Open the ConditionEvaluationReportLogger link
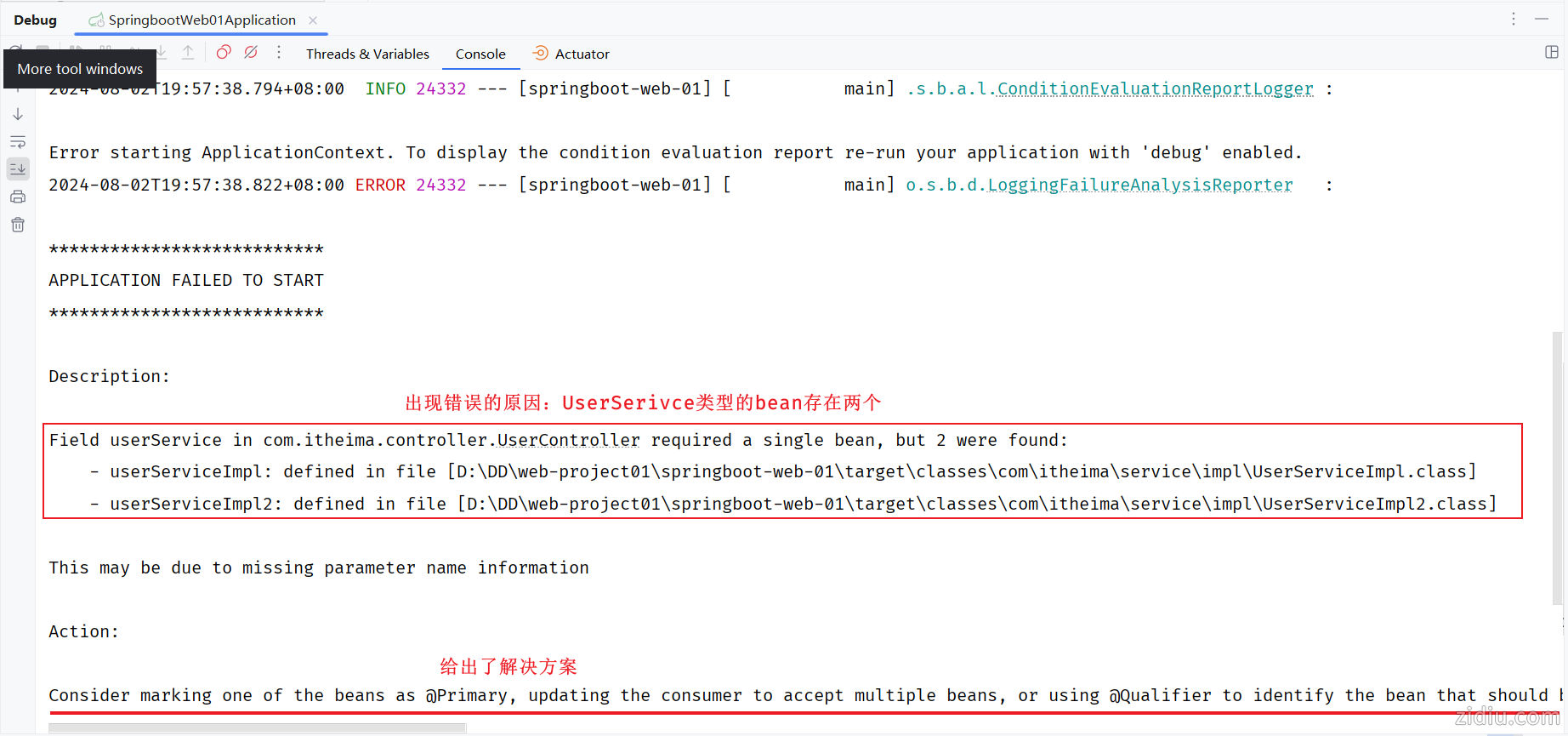Screen dimensions: 1568x736 (1155, 88)
